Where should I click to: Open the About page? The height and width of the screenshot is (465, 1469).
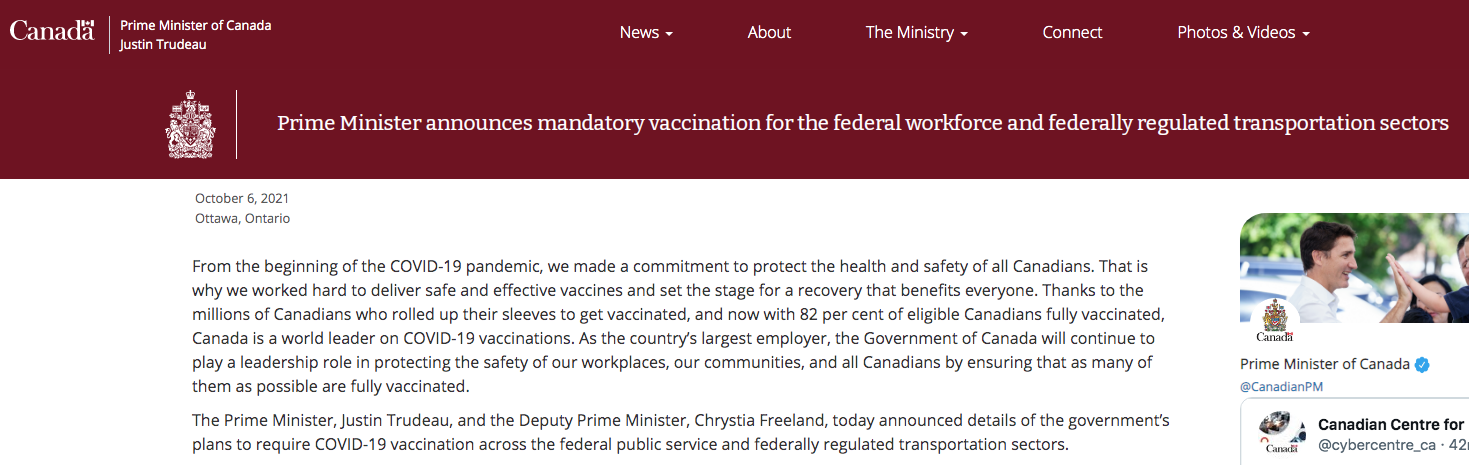point(769,32)
